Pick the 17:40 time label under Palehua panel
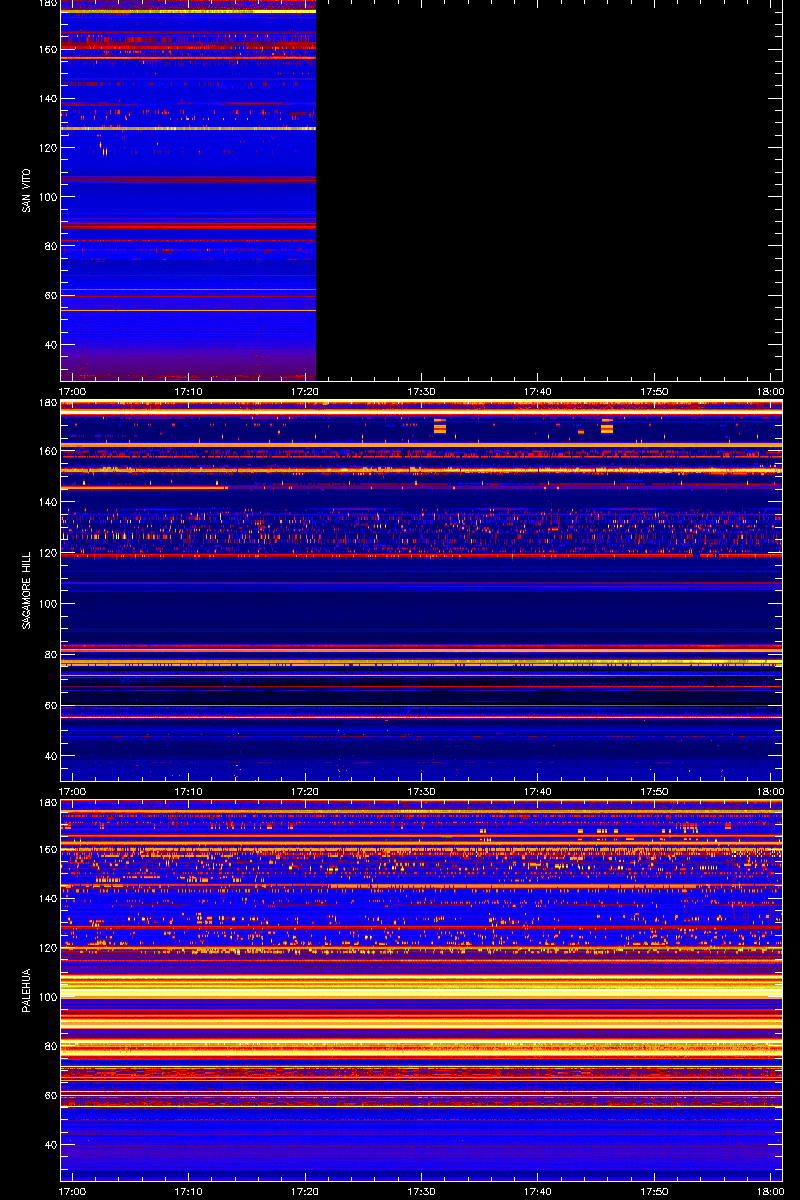 point(538,1192)
